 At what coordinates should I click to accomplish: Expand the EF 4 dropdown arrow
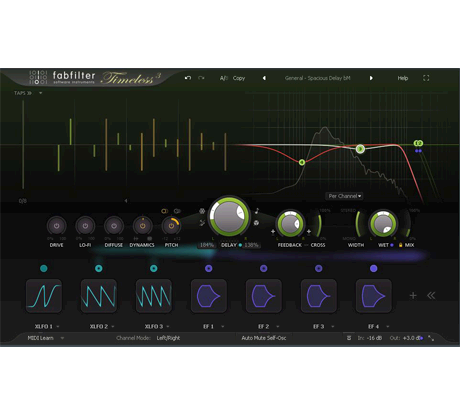tap(388, 326)
